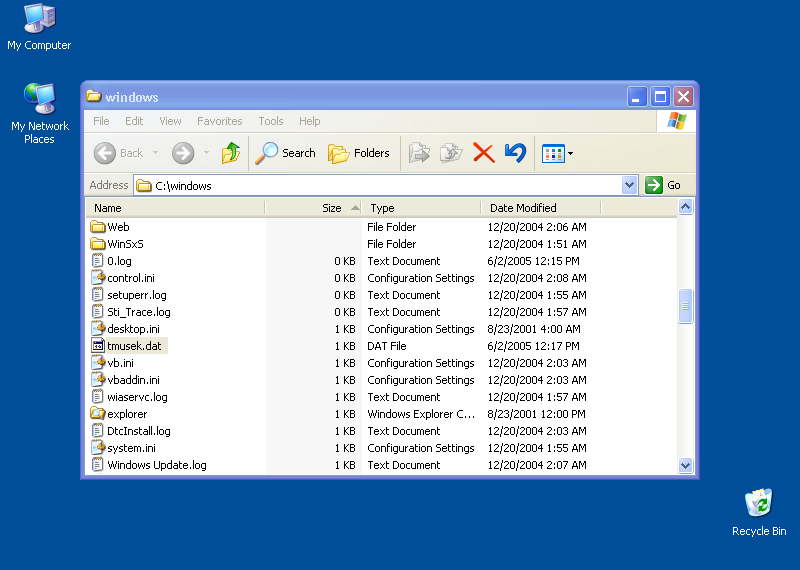Click the 'DAT File' type cell
800x570 pixels.
point(387,346)
